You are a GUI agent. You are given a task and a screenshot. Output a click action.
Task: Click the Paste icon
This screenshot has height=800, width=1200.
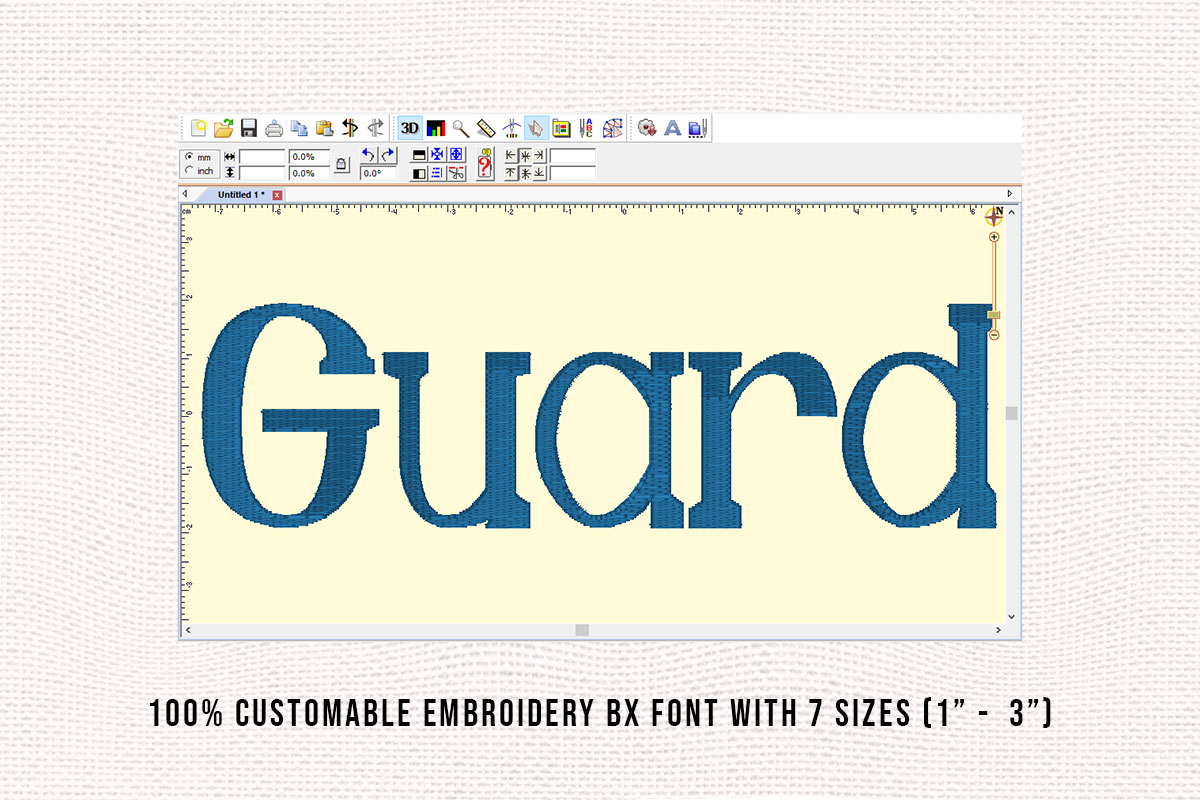point(323,128)
